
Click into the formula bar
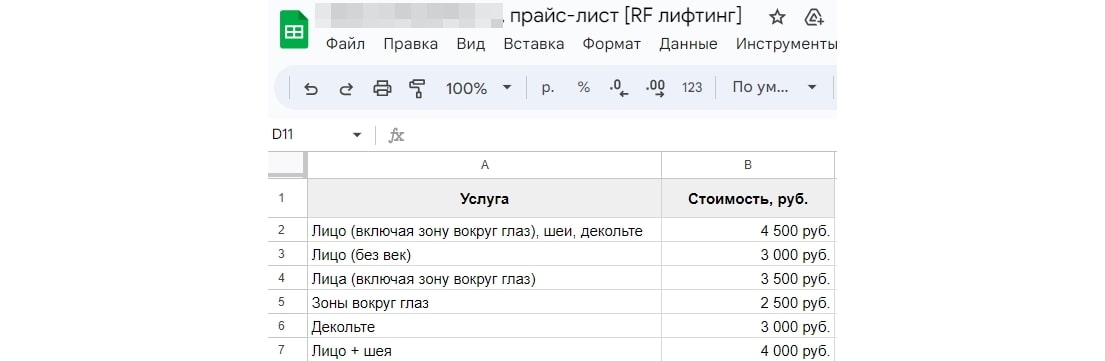[620, 135]
